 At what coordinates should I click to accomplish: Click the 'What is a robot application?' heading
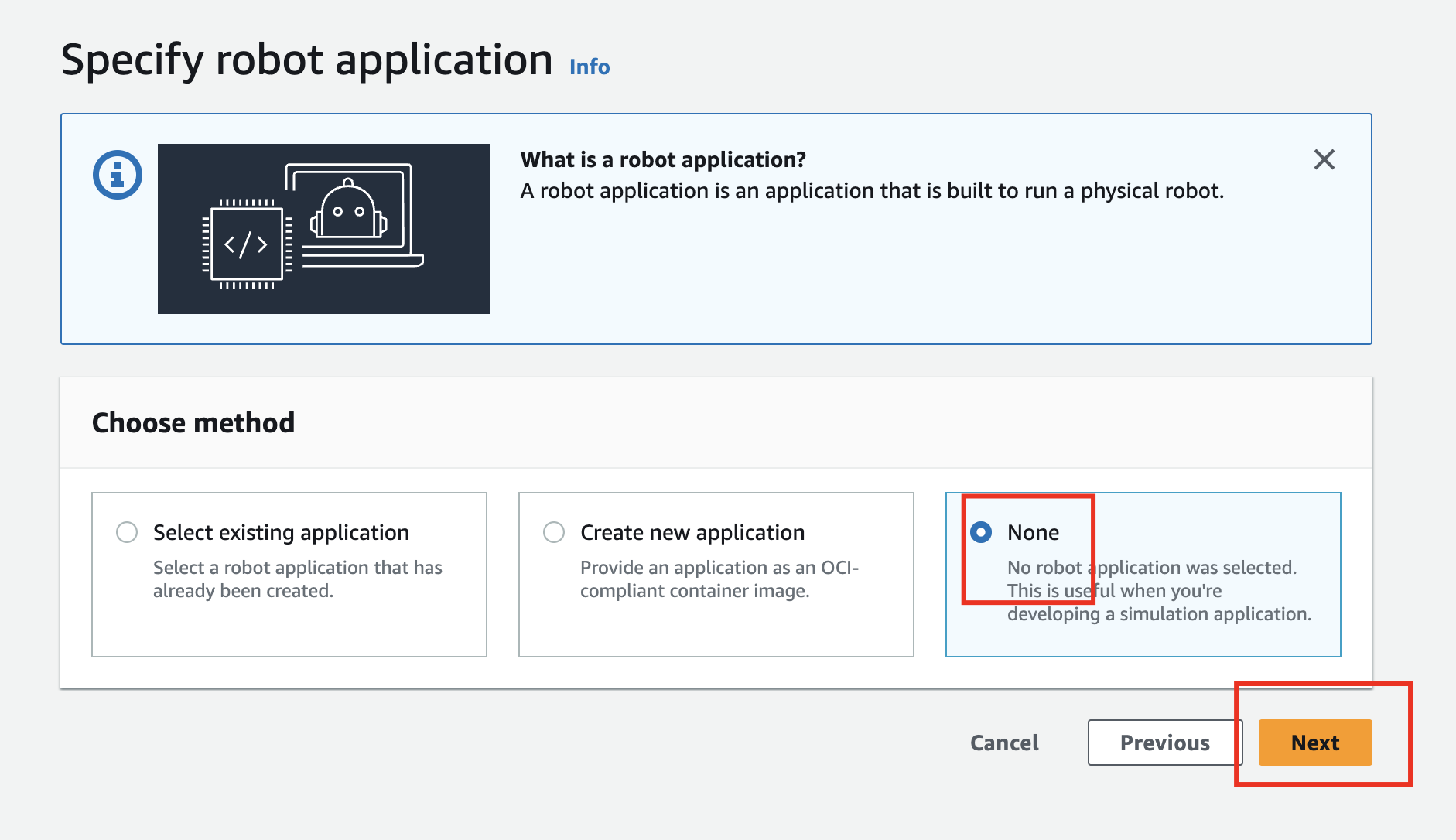(663, 159)
